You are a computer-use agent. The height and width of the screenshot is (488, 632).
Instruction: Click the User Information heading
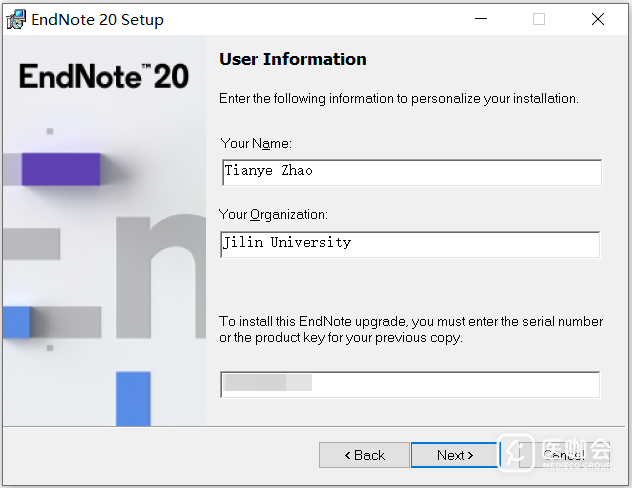tap(293, 59)
